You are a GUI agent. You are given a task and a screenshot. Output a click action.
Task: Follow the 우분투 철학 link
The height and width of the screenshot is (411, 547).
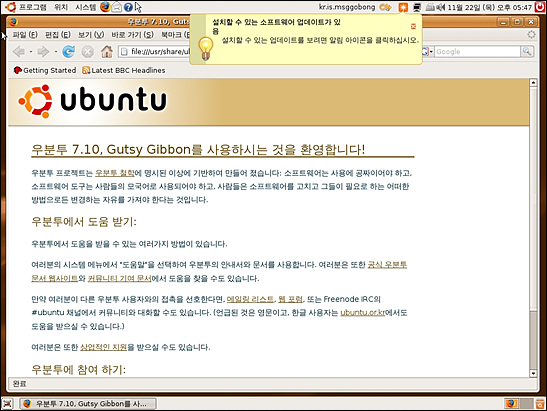114,173
